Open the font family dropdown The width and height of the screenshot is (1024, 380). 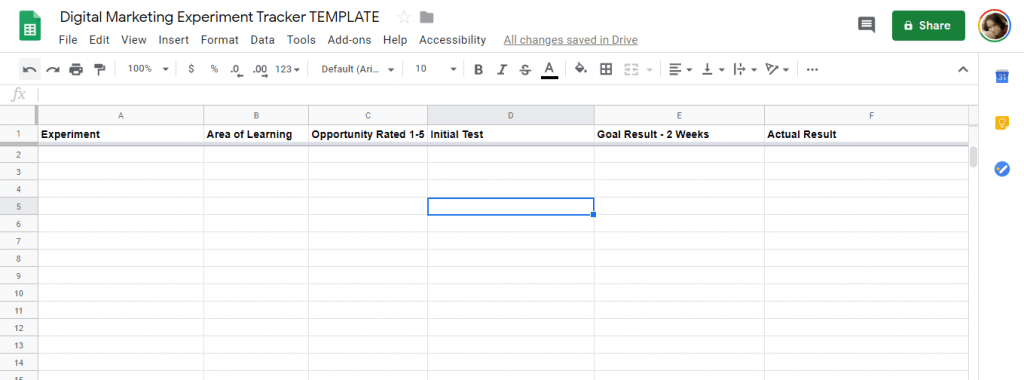point(358,69)
